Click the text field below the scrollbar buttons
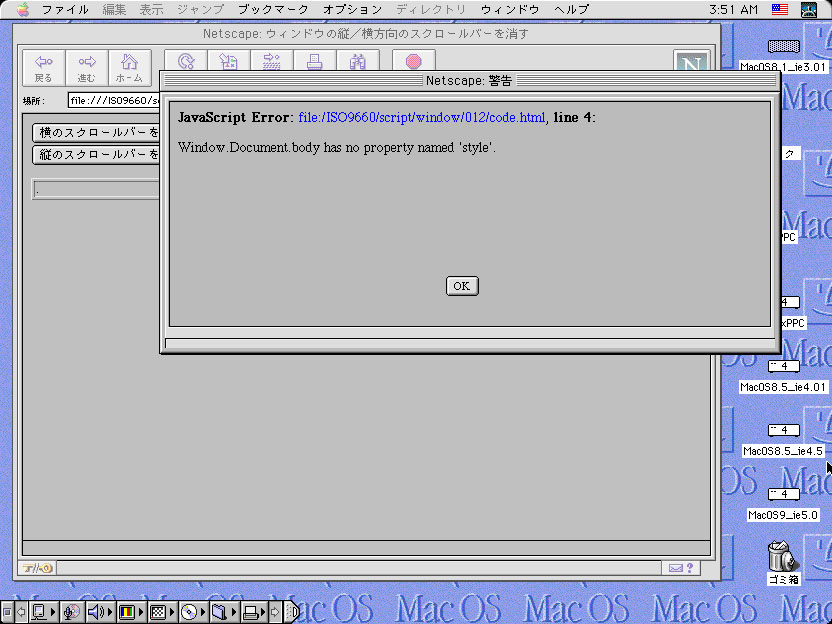 pyautogui.click(x=96, y=189)
